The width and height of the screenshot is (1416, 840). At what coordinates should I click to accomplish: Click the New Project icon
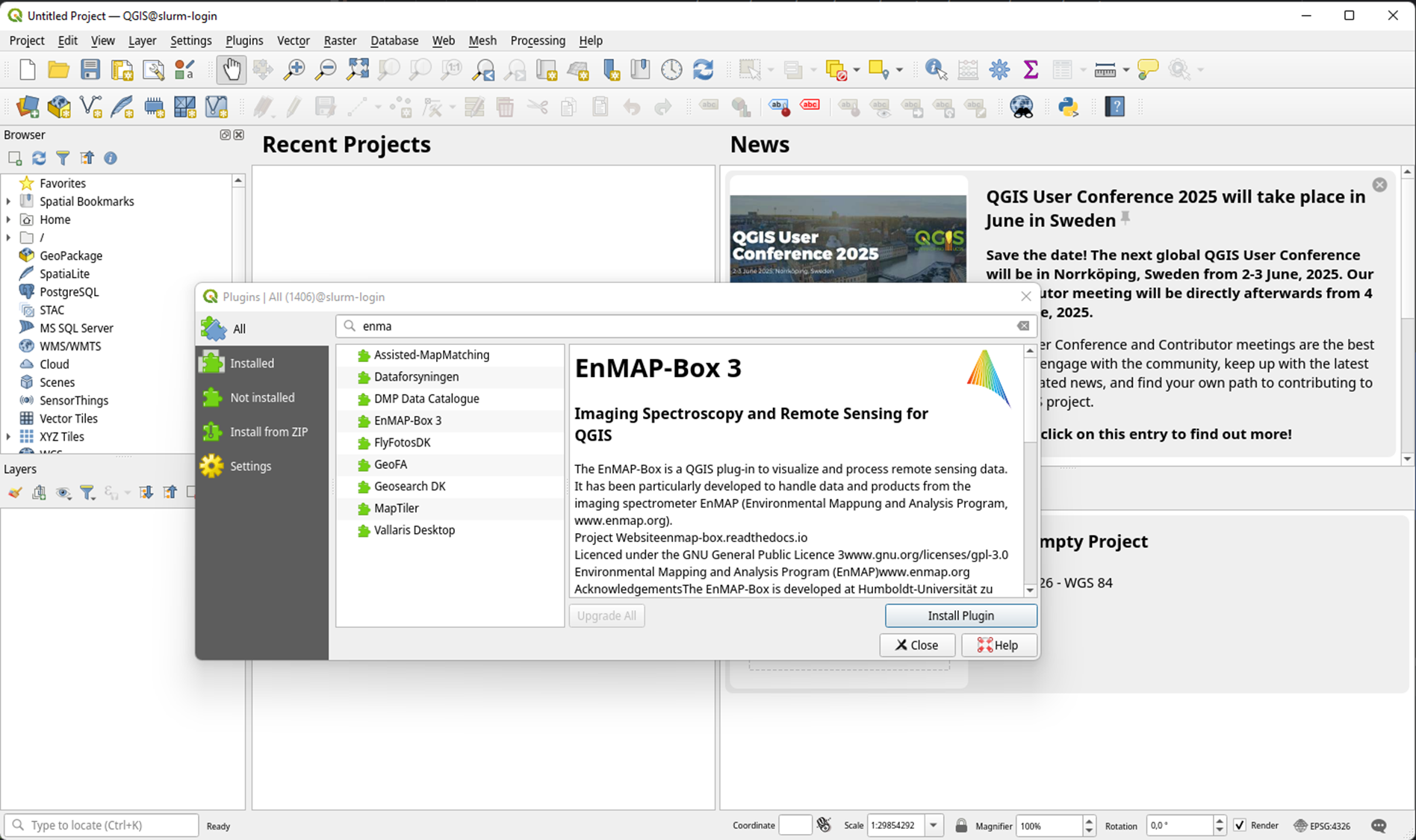[x=28, y=69]
